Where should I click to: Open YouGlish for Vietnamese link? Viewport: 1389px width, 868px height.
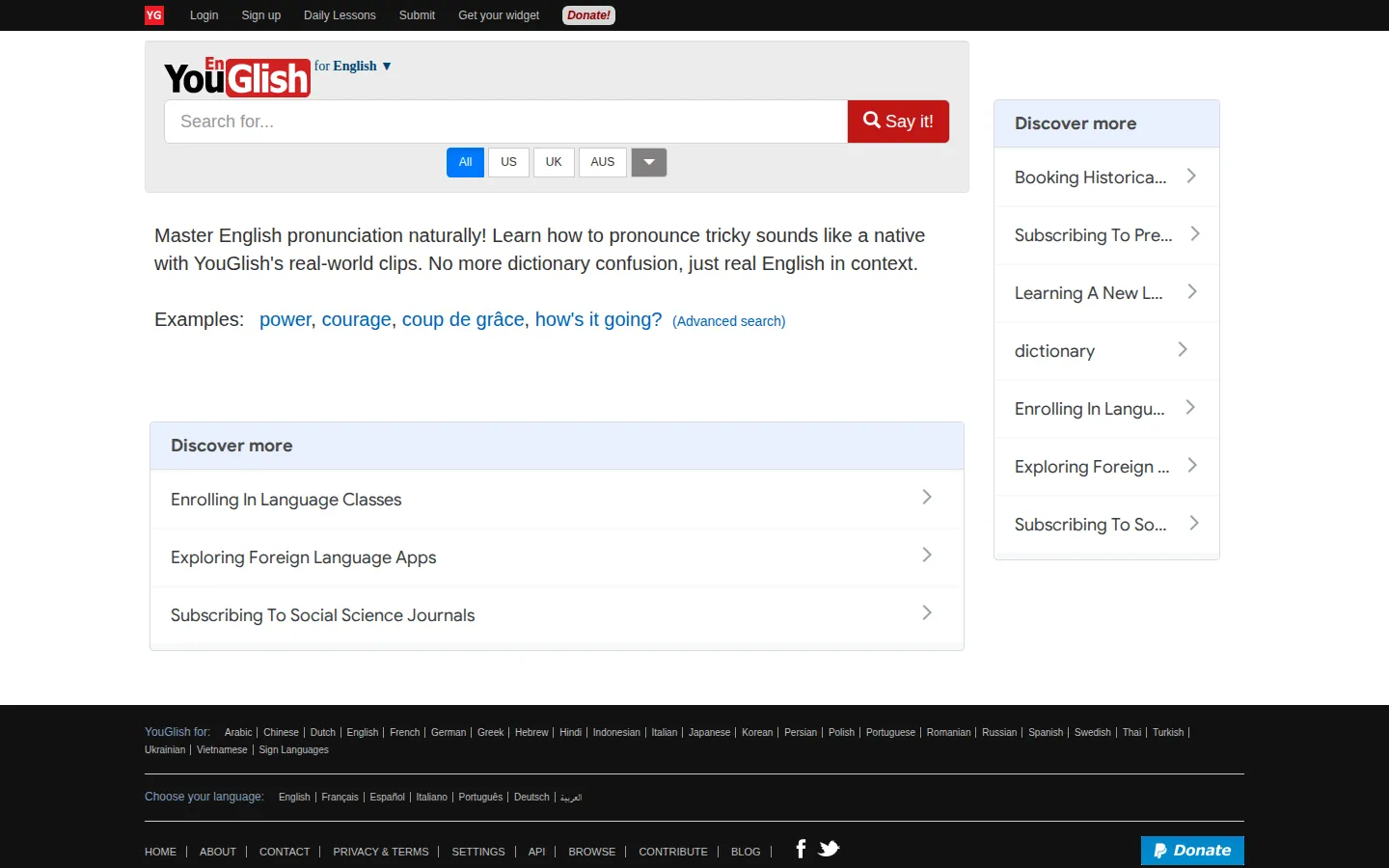click(x=222, y=749)
